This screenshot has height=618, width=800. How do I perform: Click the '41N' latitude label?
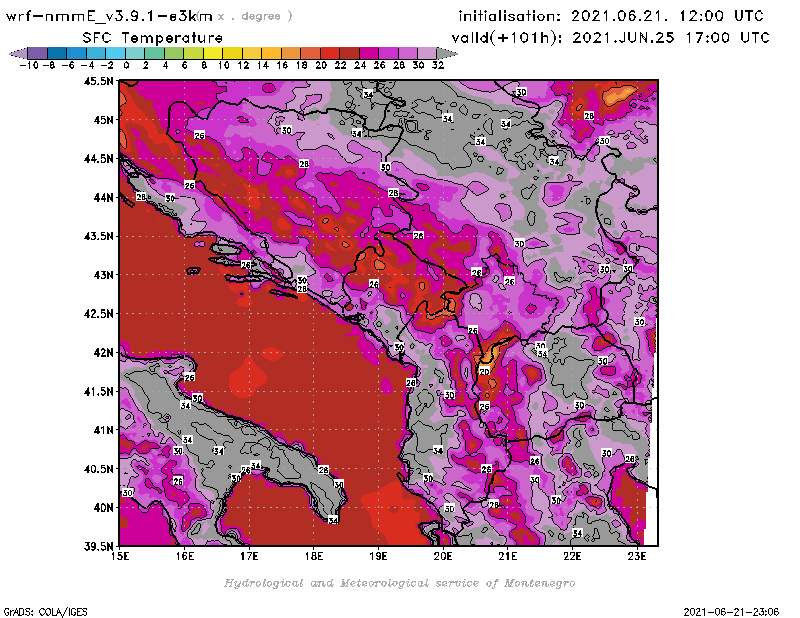pos(104,430)
